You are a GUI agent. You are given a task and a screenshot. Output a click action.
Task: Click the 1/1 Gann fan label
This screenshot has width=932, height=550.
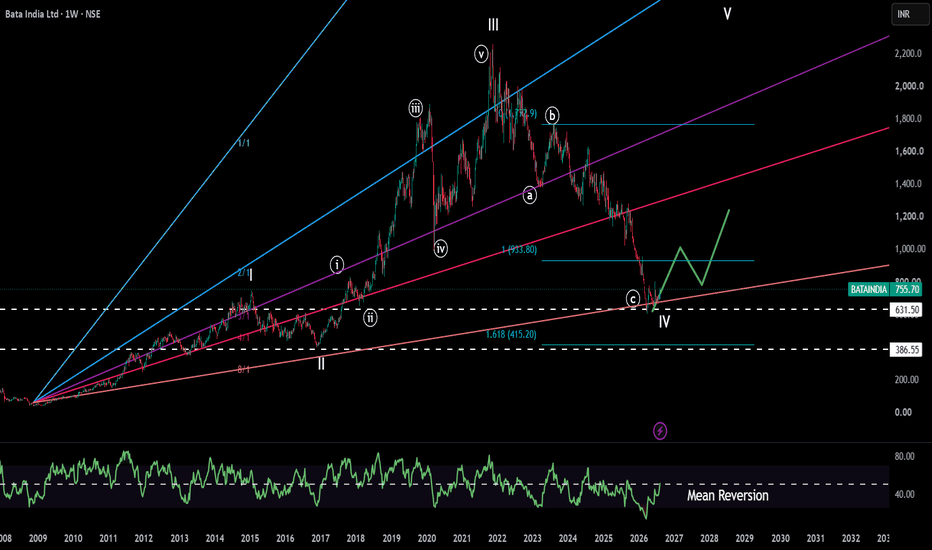(244, 143)
